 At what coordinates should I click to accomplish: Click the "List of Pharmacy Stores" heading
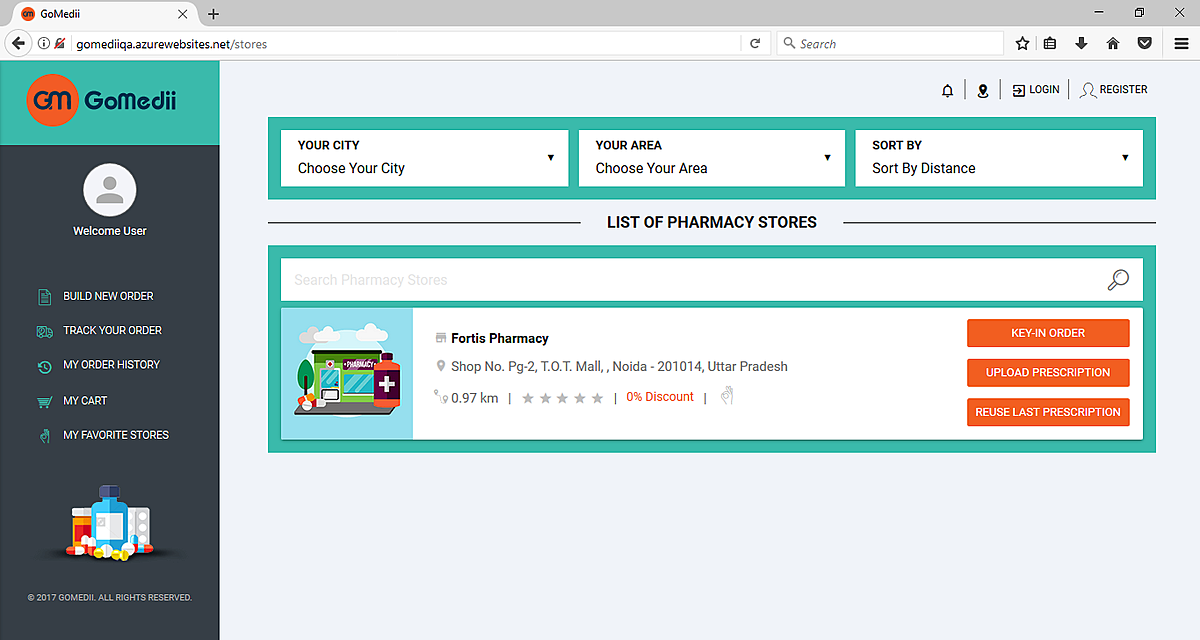click(x=712, y=222)
